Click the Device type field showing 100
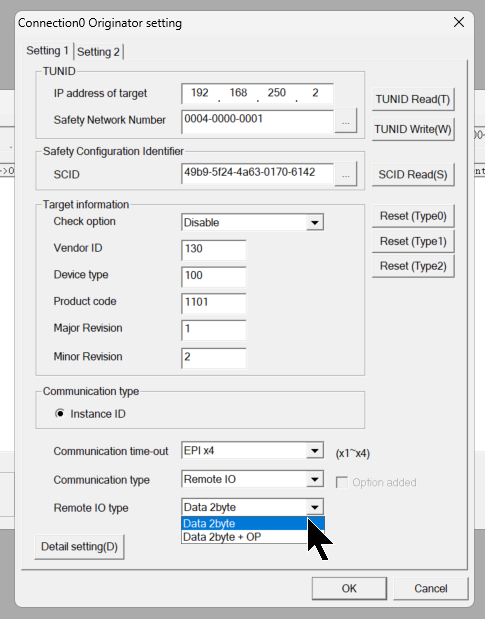Screen dimensions: 485x619 pos(213,277)
